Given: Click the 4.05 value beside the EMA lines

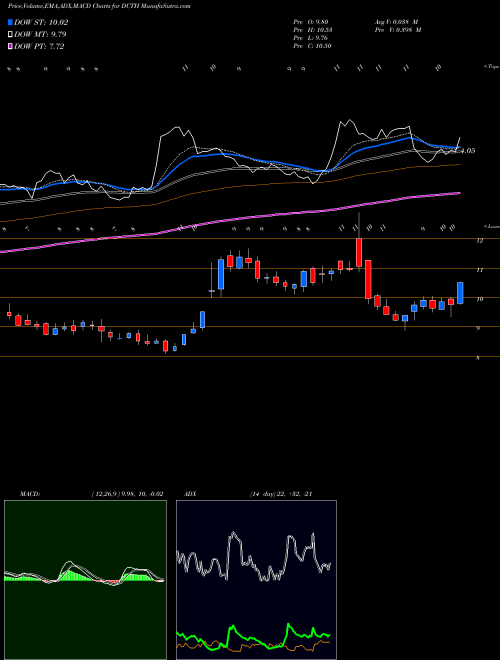Looking at the screenshot, I should coord(468,151).
